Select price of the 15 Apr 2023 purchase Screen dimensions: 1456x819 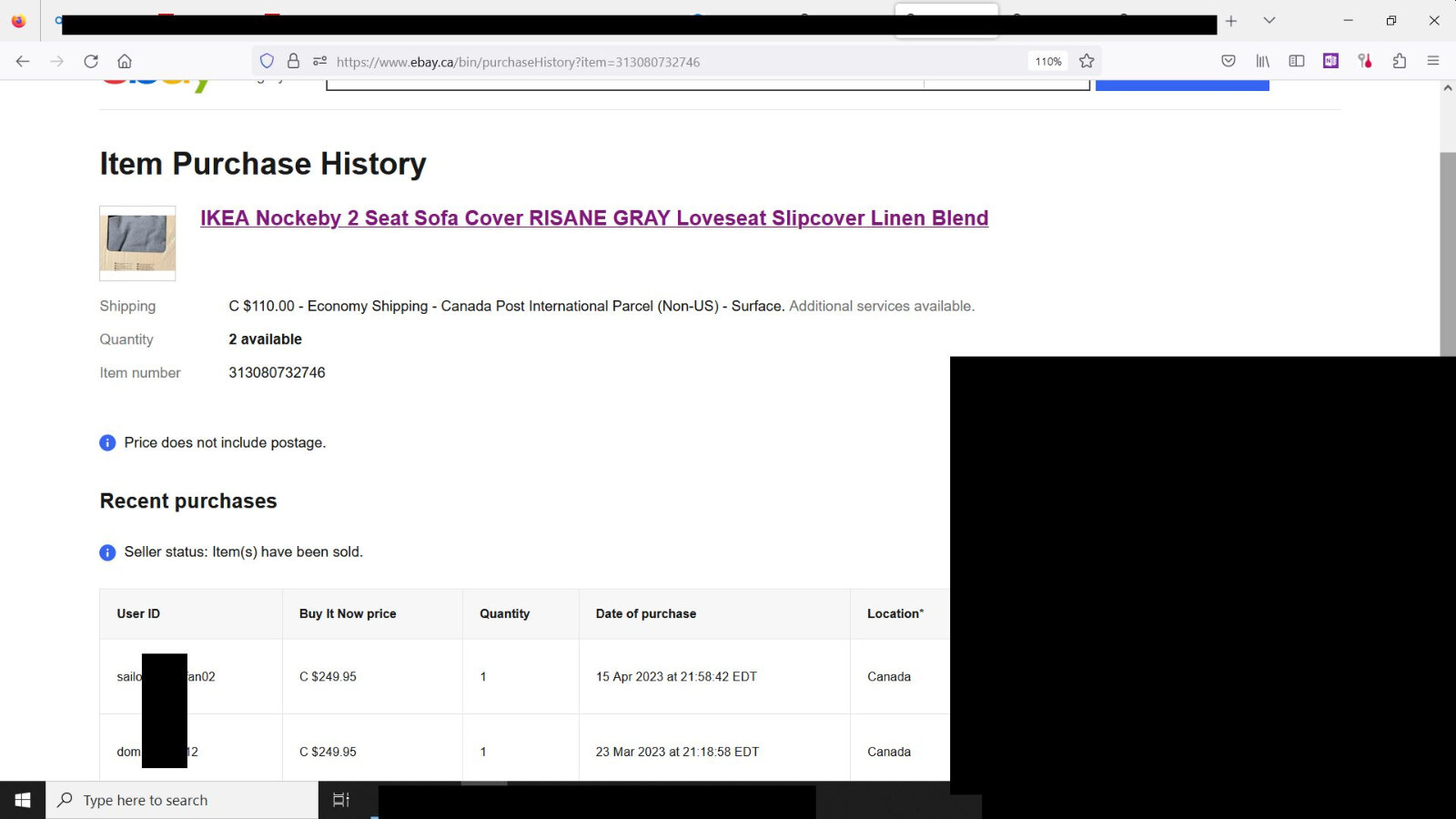click(x=328, y=677)
